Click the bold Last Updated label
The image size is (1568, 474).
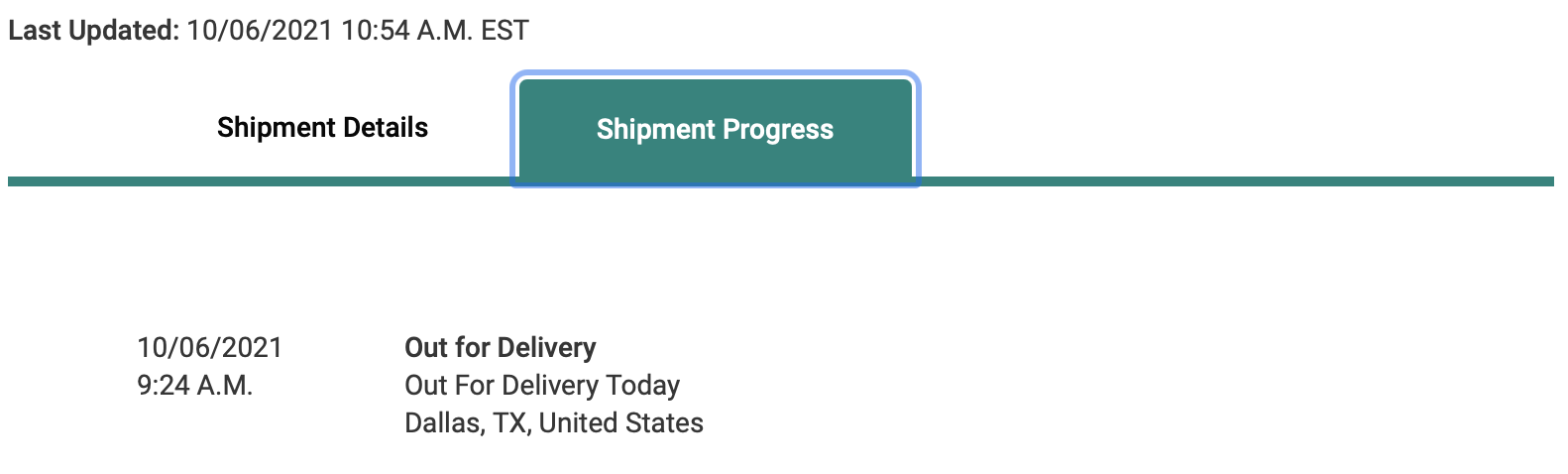tap(93, 31)
